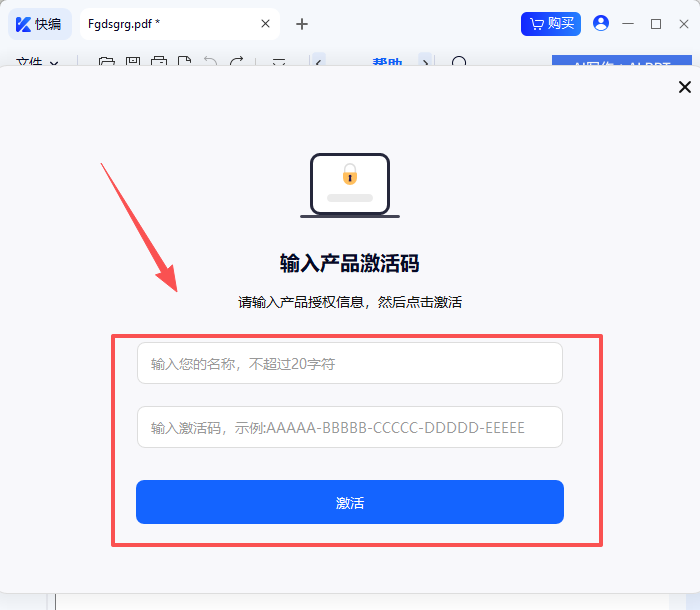Open a new tab with plus icon

(302, 24)
